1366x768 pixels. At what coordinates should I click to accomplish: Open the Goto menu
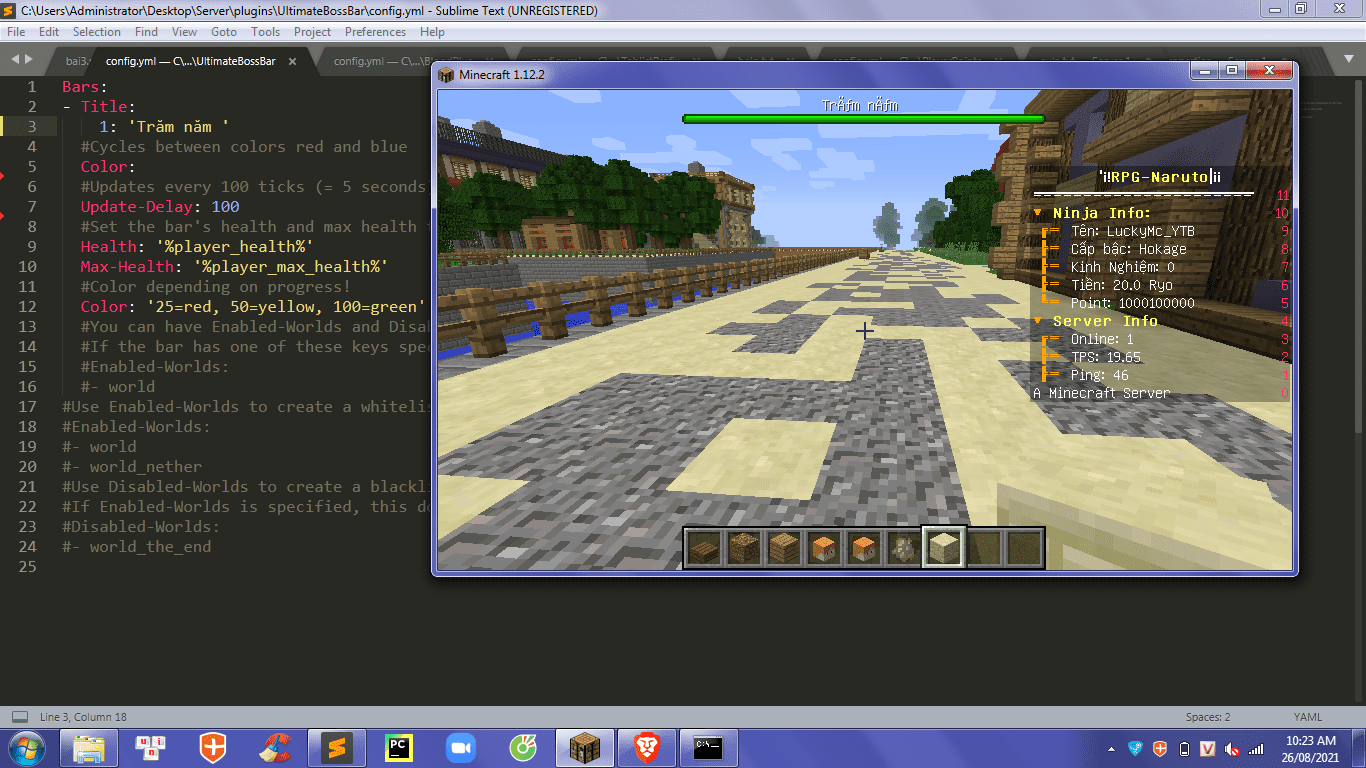[x=224, y=32]
